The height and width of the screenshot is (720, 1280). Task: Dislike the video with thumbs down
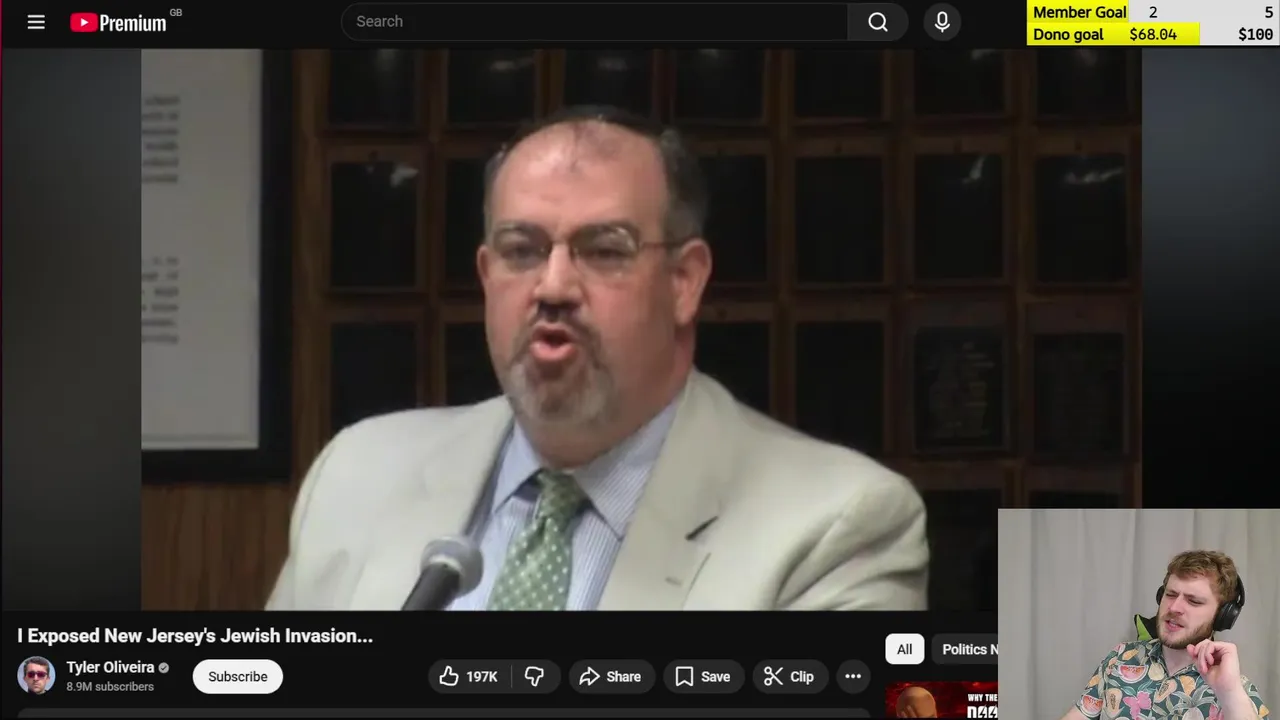535,677
